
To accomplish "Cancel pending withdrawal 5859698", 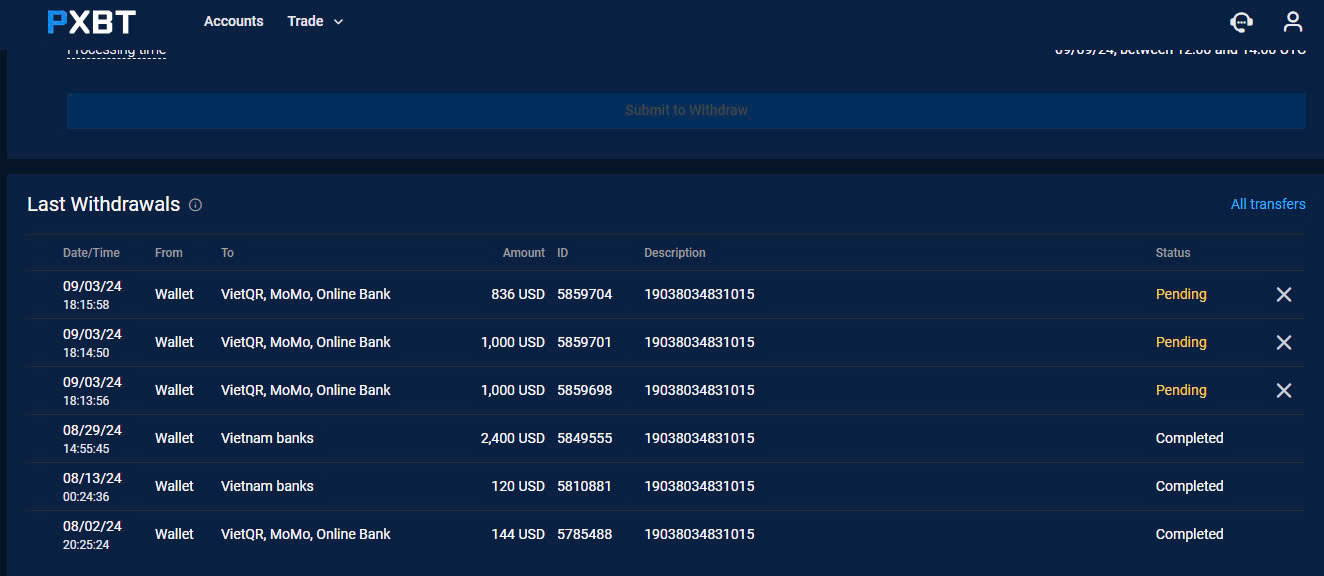I will 1284,390.
